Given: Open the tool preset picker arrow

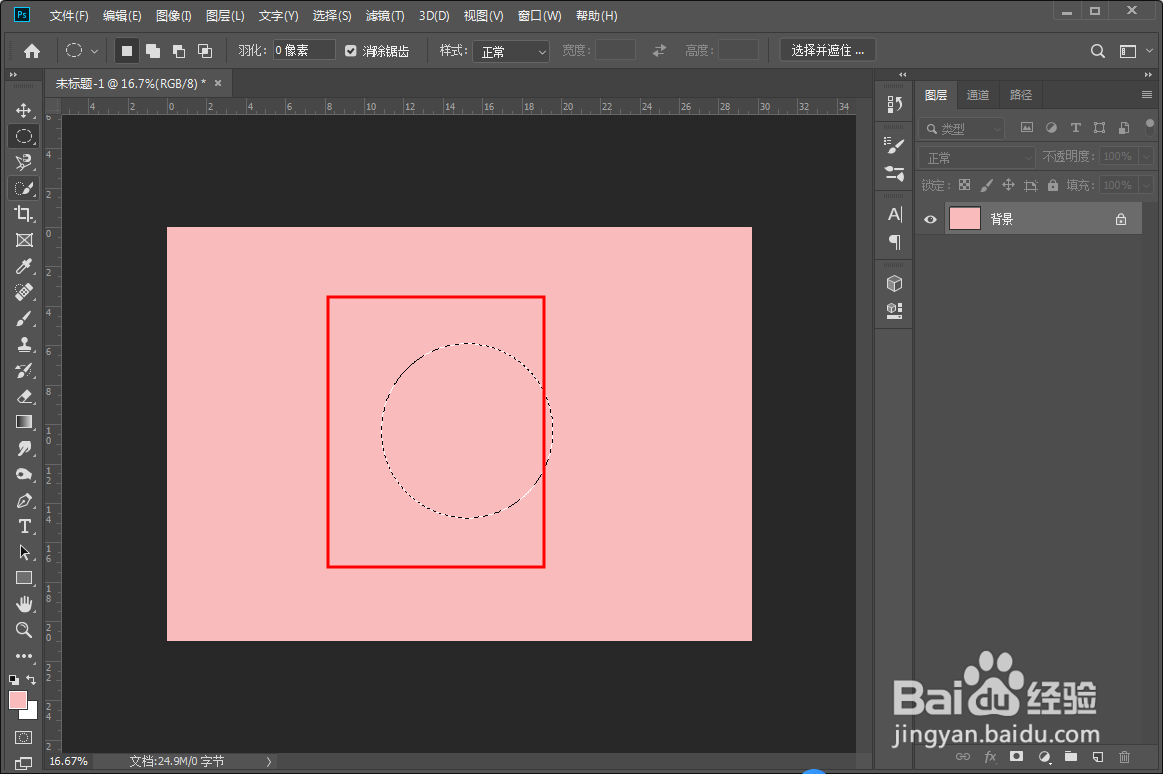Looking at the screenshot, I should 94,51.
